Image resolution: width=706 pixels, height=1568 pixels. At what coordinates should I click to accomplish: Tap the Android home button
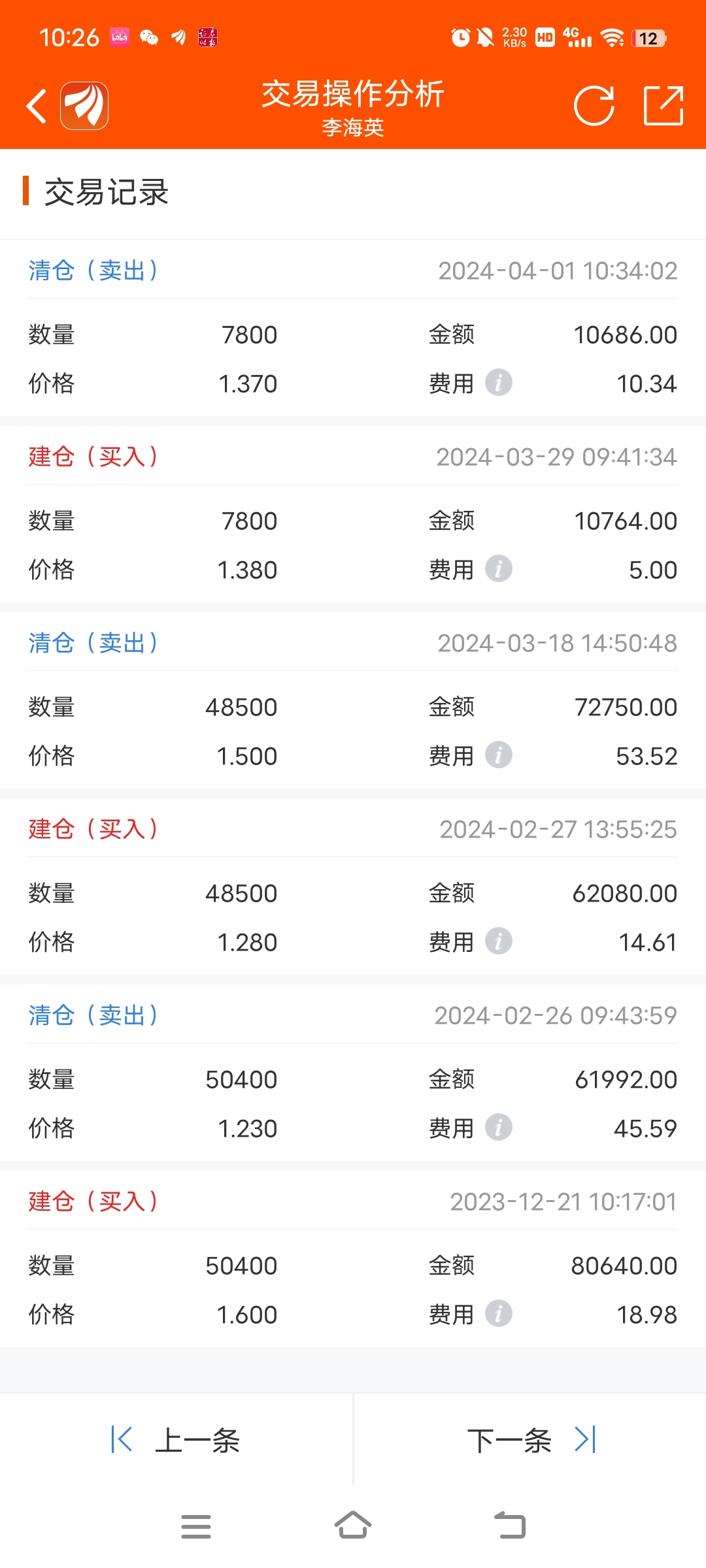click(x=353, y=1526)
